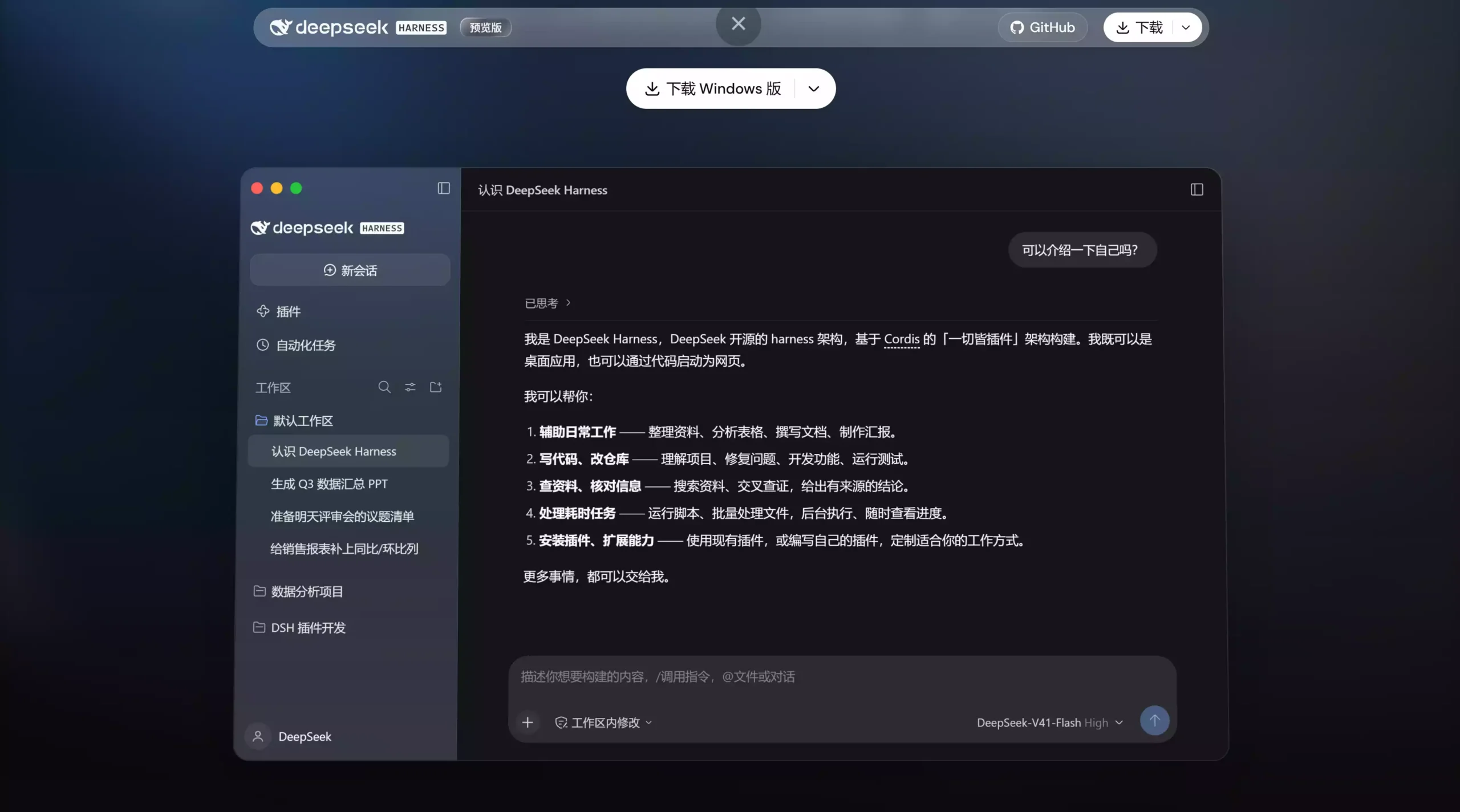Click the 预览版 badge
1460x812 pixels.
pyautogui.click(x=485, y=27)
